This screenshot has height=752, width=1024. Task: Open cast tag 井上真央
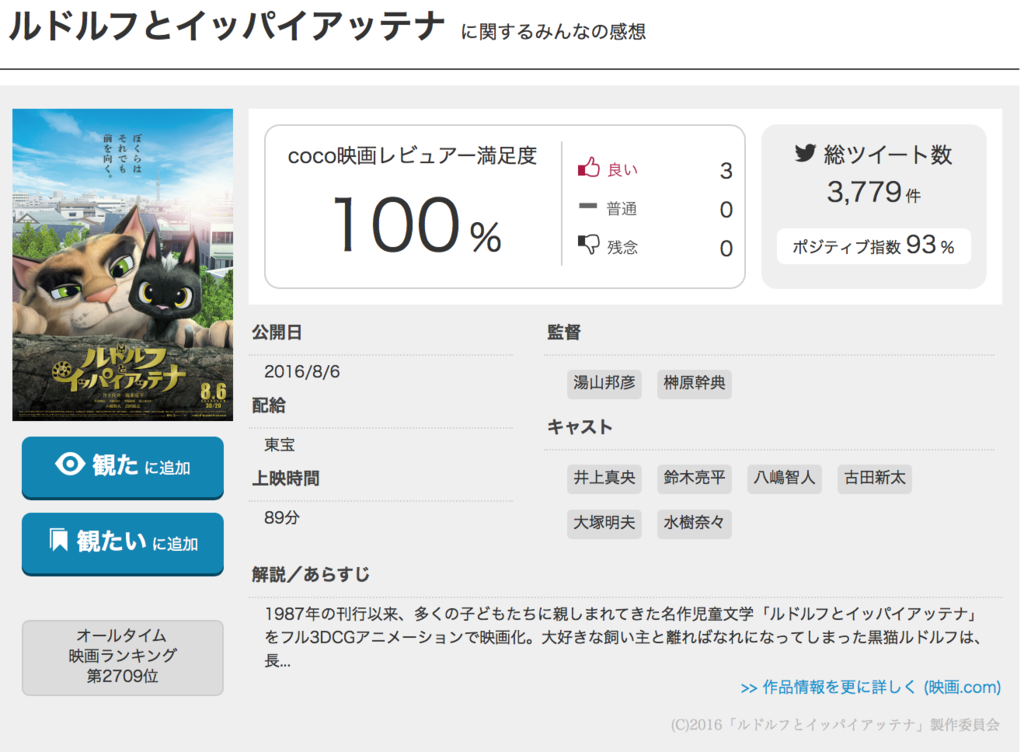(x=604, y=478)
